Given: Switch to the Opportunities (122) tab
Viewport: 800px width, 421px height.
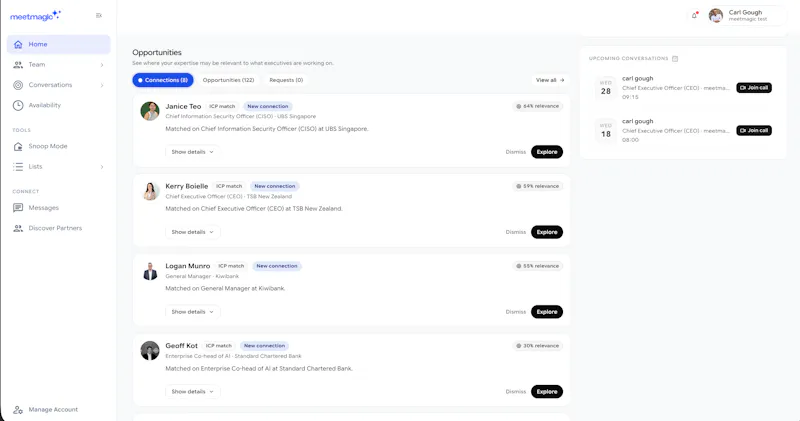Looking at the screenshot, I should tap(228, 80).
